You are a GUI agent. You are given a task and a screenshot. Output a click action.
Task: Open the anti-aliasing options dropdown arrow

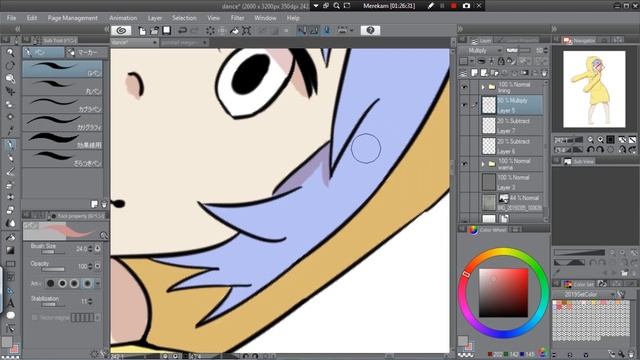pyautogui.click(x=98, y=283)
